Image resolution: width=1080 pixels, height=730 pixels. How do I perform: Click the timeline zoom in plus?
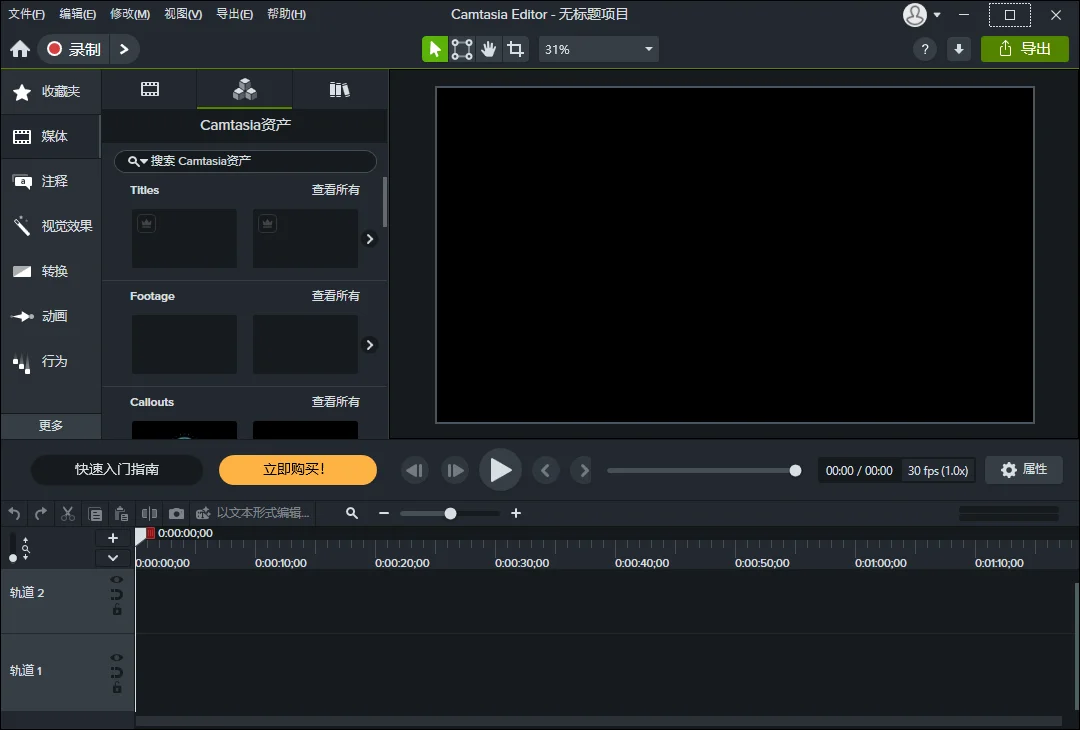click(x=516, y=514)
